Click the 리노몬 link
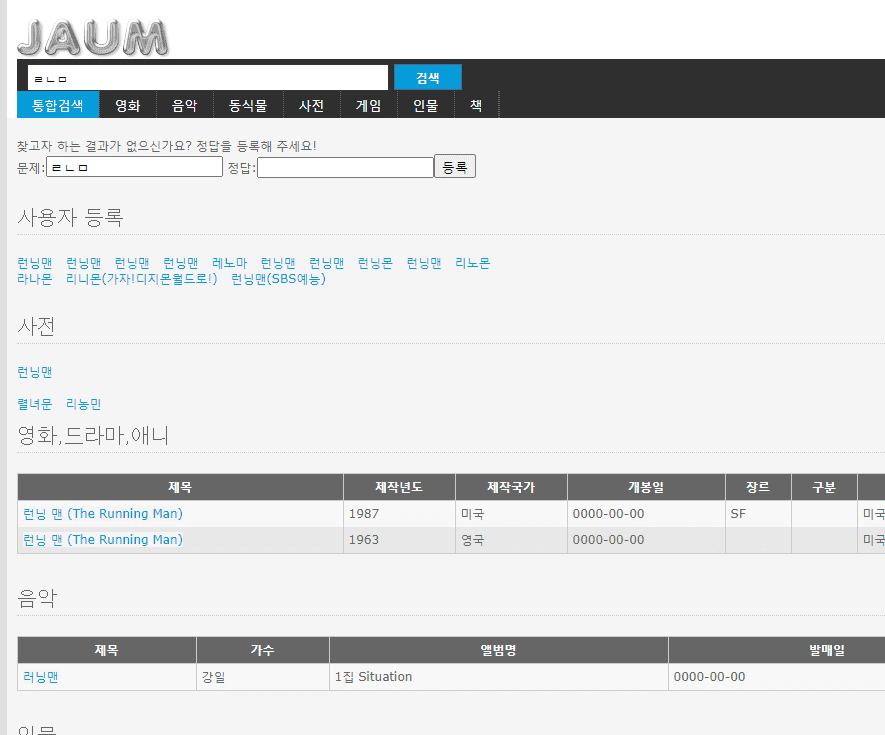885x735 pixels. 473,263
